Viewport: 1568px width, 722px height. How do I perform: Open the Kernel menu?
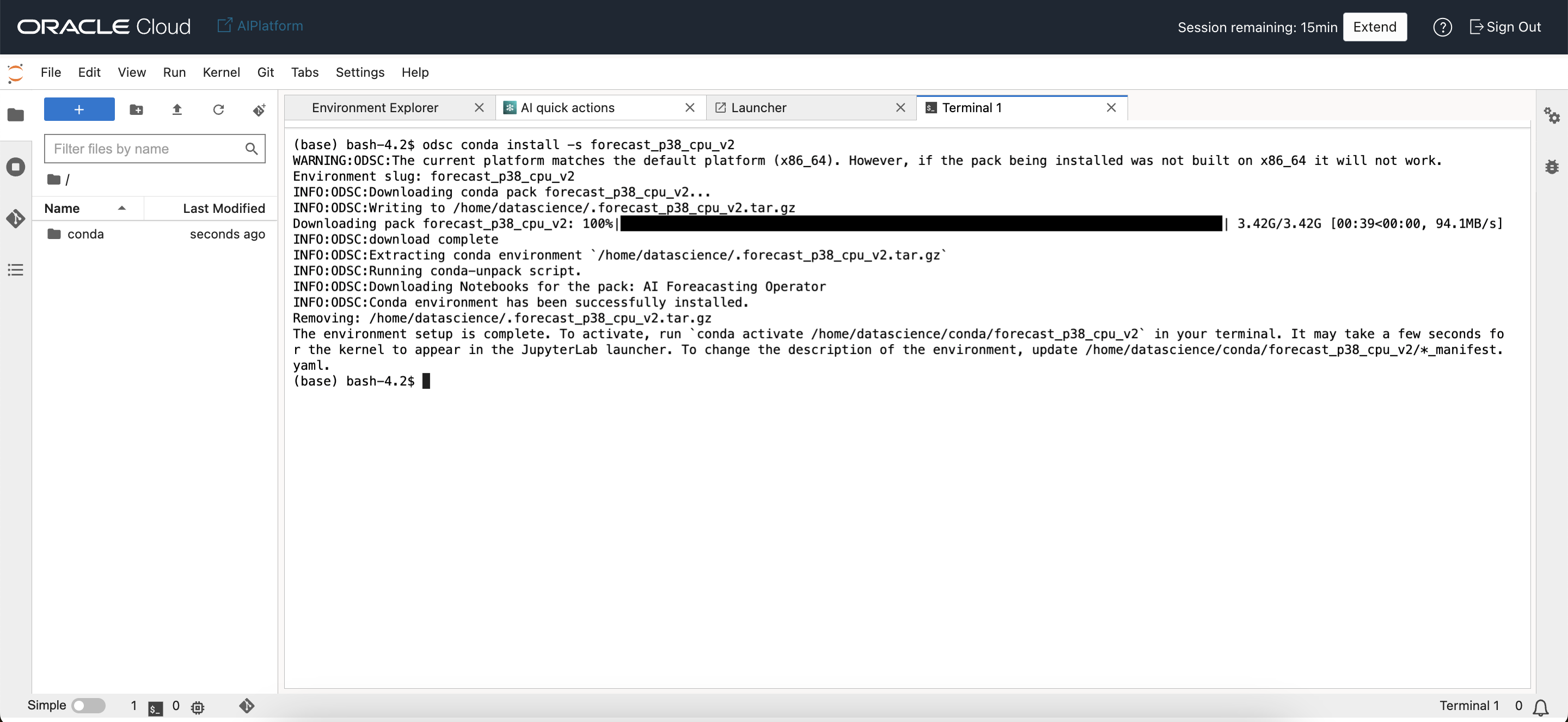(221, 72)
